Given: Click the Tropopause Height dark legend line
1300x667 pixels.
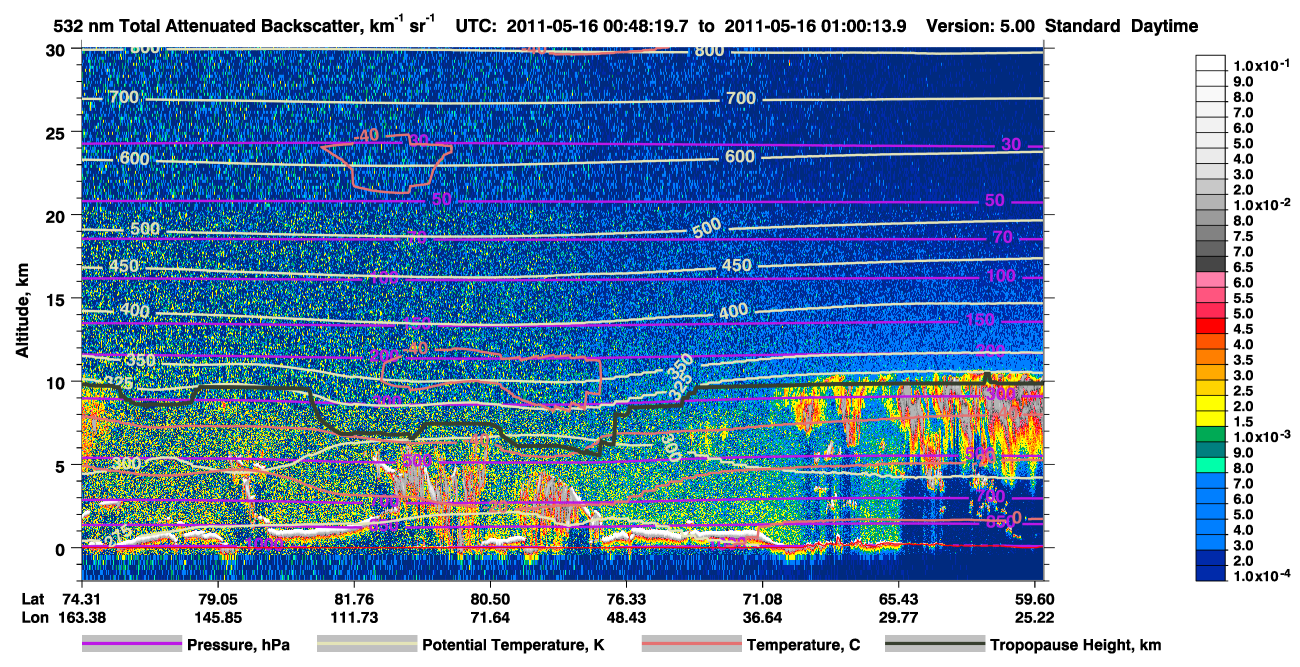Looking at the screenshot, I should [x=935, y=645].
